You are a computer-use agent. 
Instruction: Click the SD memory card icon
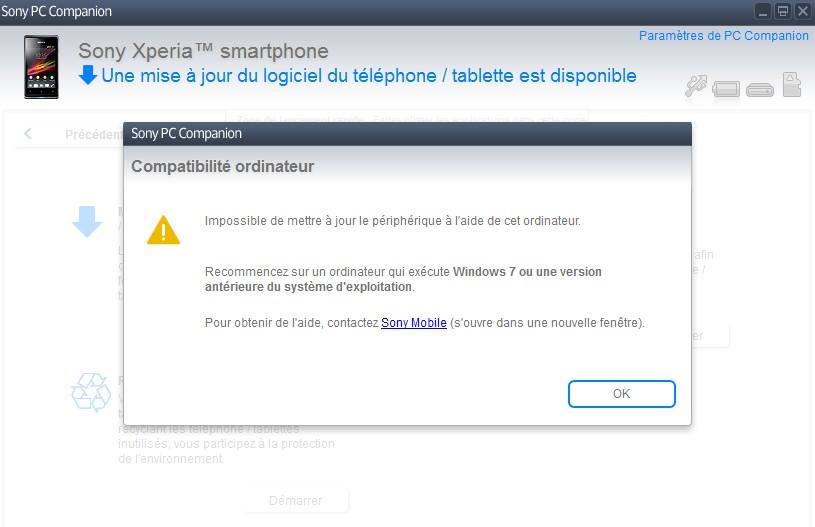coord(792,84)
